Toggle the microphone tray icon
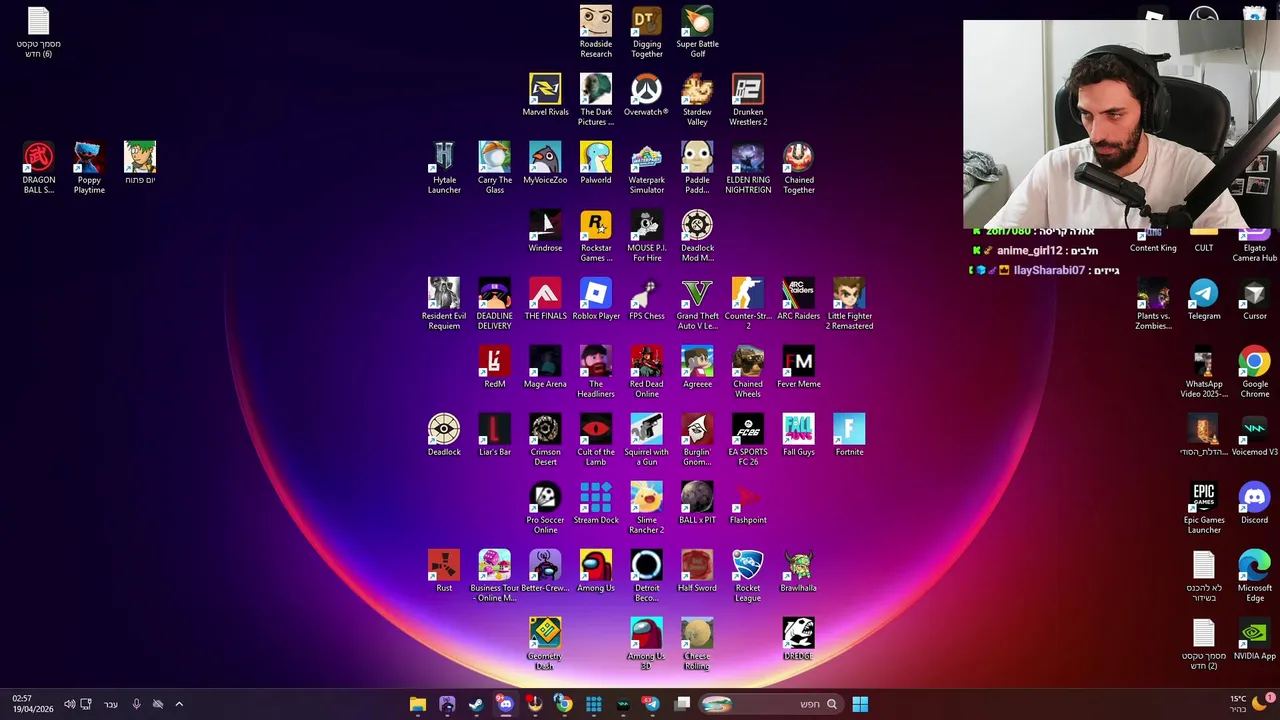Image resolution: width=1280 pixels, height=720 pixels. point(136,704)
